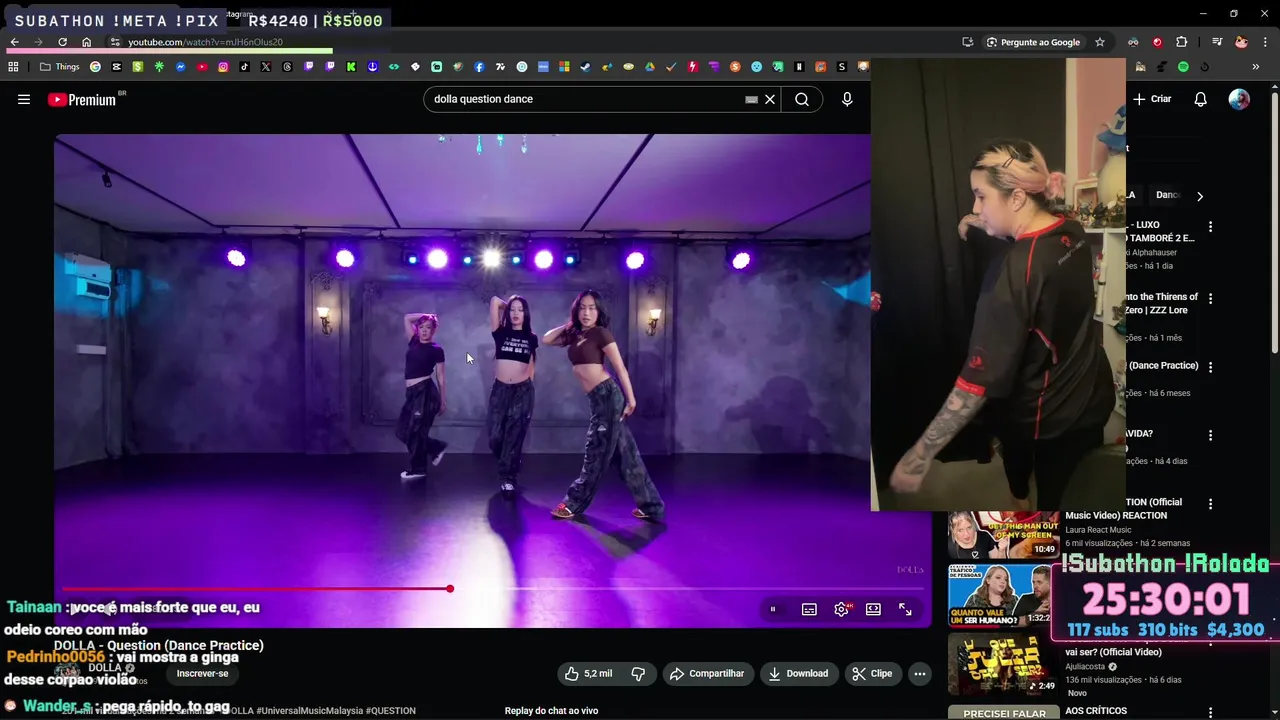Like the video (5,2 mil)
Image resolution: width=1280 pixels, height=720 pixels.
pos(587,674)
